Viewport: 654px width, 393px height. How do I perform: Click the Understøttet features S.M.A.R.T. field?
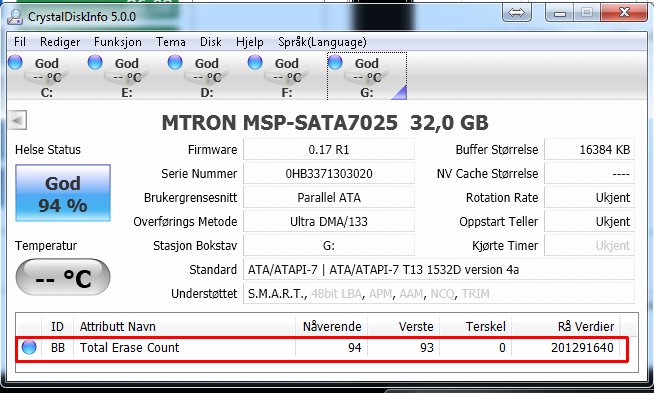point(439,294)
